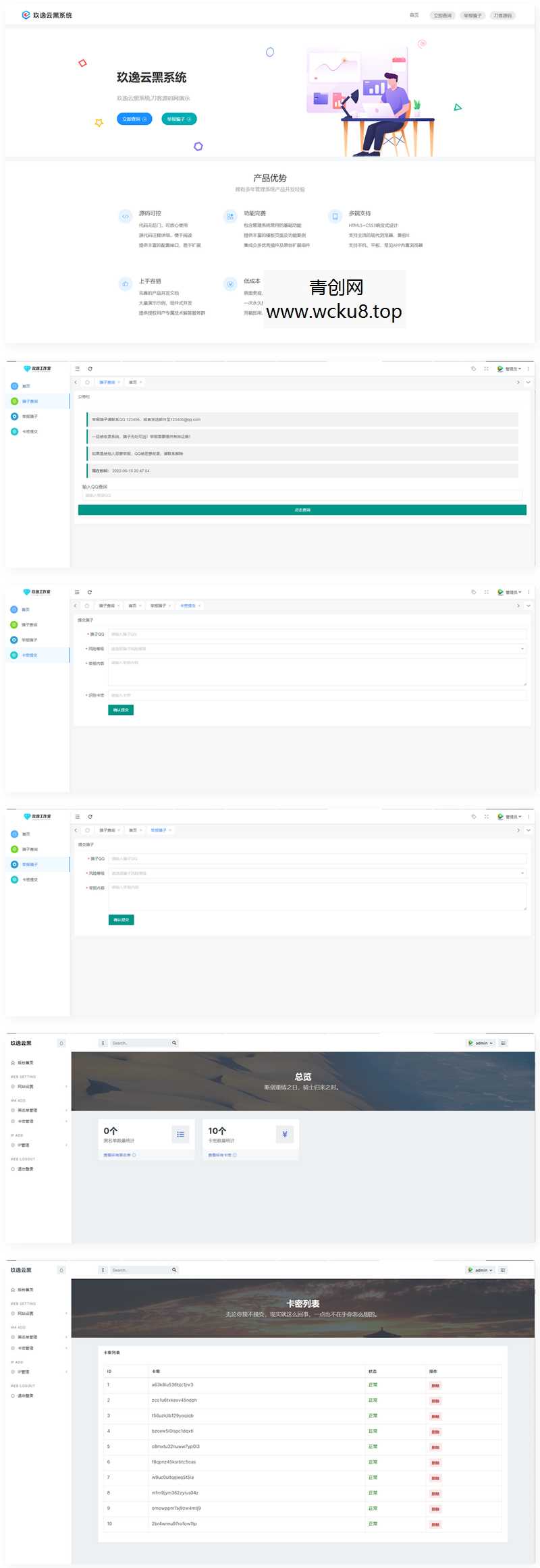Close the 卡密提交 tab via its x icon
Viewport: 540px width, 1568px height.
(200, 605)
